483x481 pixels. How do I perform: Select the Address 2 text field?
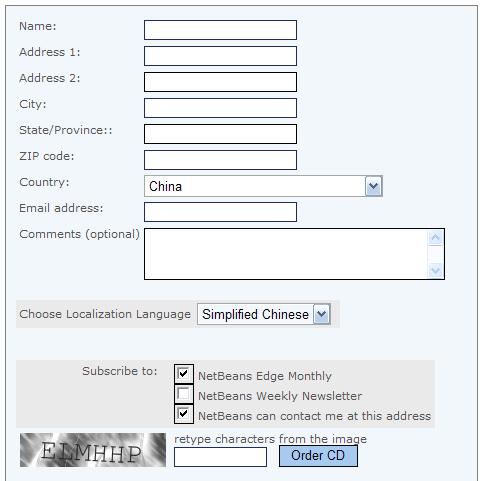click(x=220, y=82)
